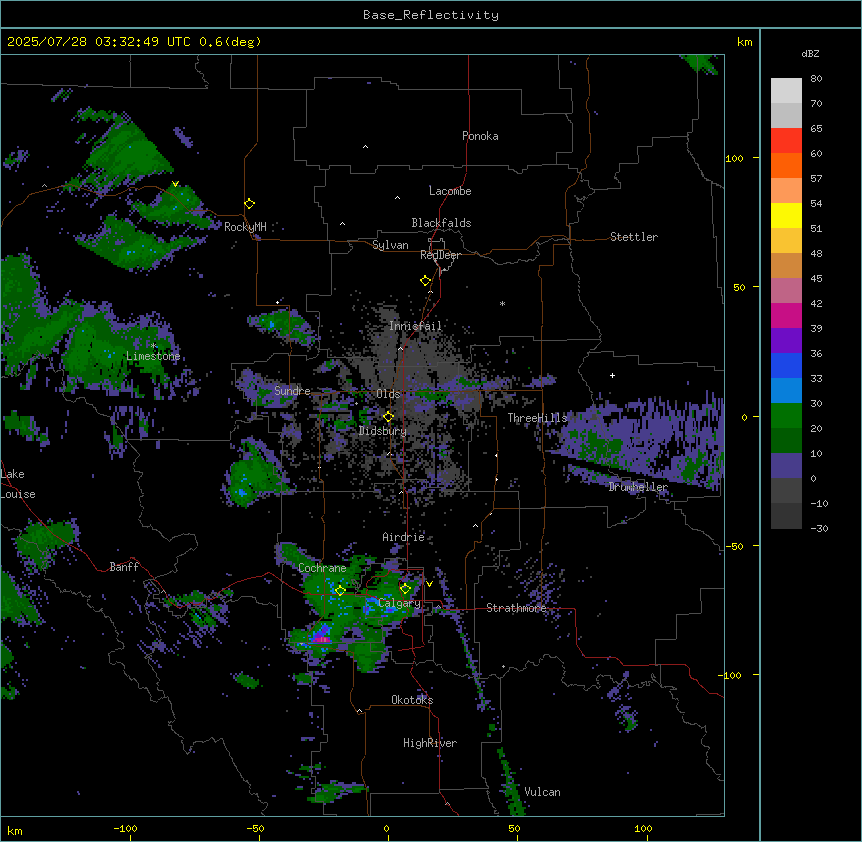Click the km unit label beside the timestamp

(x=744, y=42)
